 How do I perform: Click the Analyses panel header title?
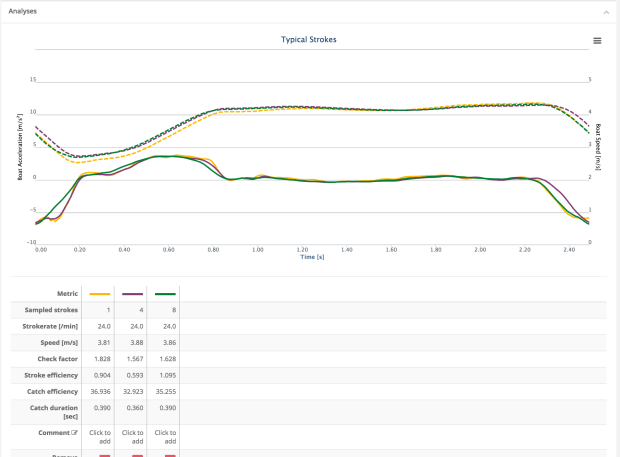click(x=23, y=11)
